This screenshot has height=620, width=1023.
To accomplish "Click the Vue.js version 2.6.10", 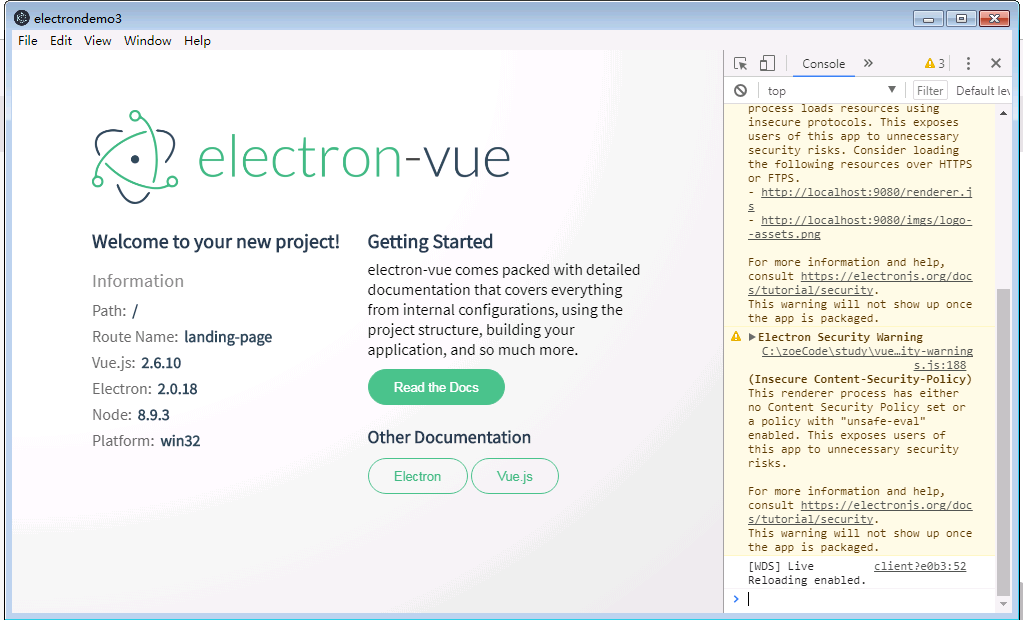I will pyautogui.click(x=161, y=363).
